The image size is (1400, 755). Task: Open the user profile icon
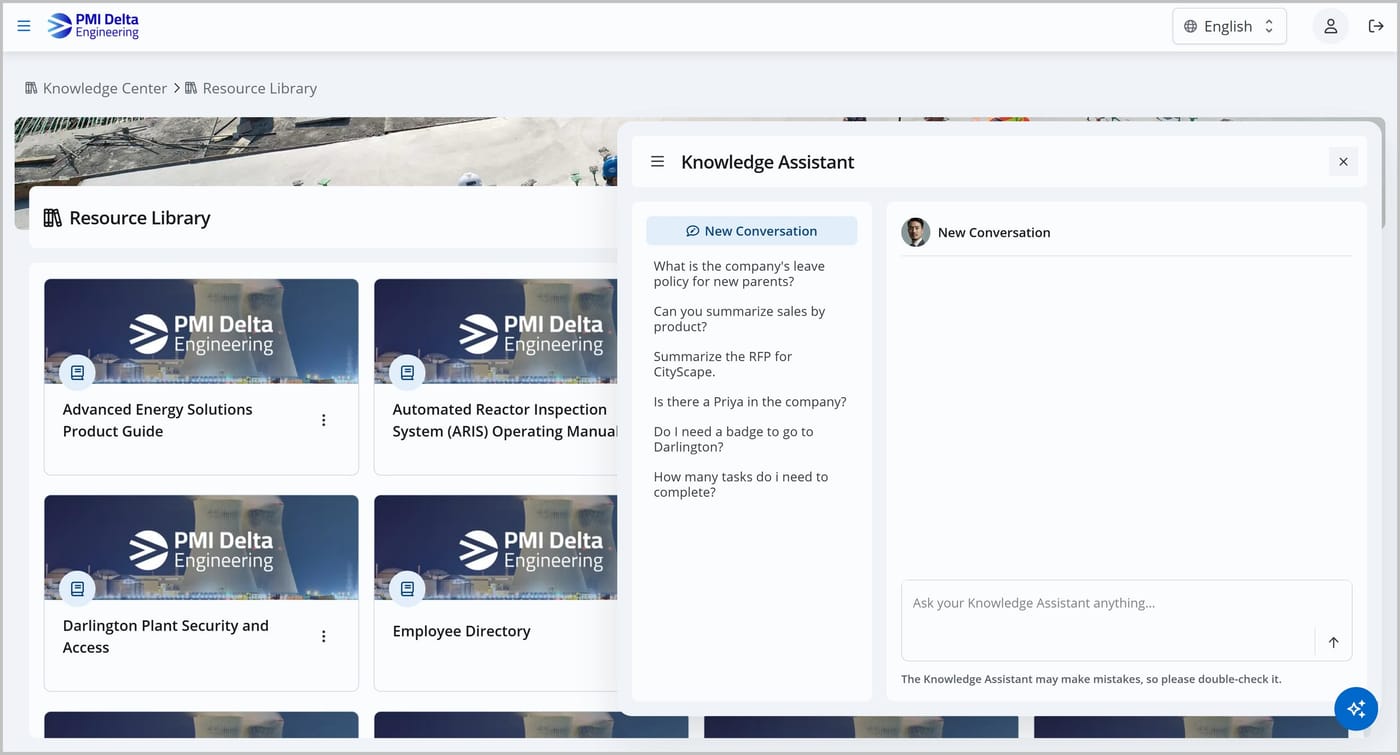1330,26
